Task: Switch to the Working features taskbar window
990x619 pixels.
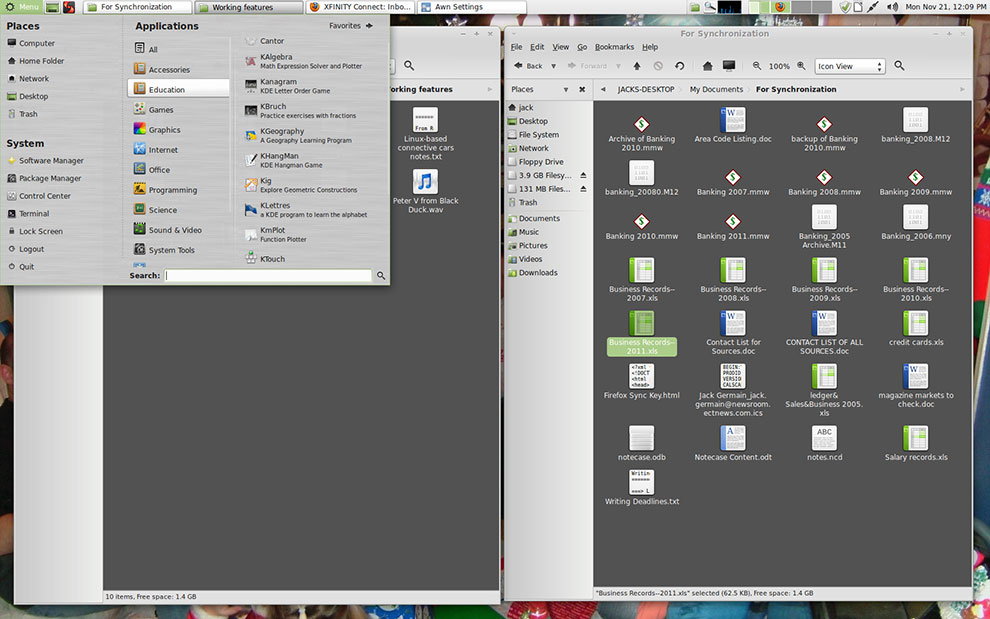Action: tap(249, 7)
